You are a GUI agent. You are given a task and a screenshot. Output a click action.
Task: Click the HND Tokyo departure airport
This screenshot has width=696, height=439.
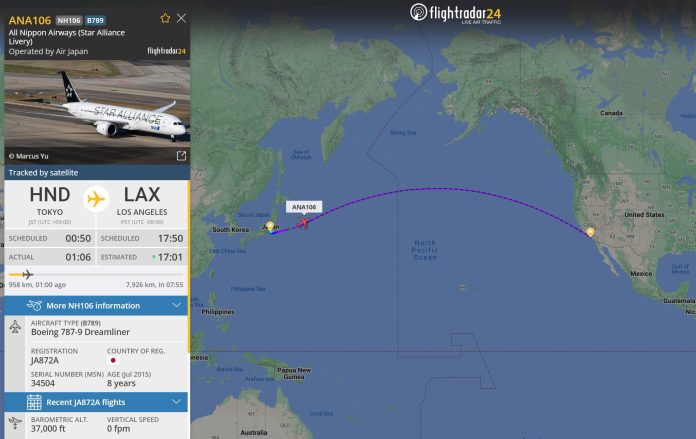(x=50, y=204)
